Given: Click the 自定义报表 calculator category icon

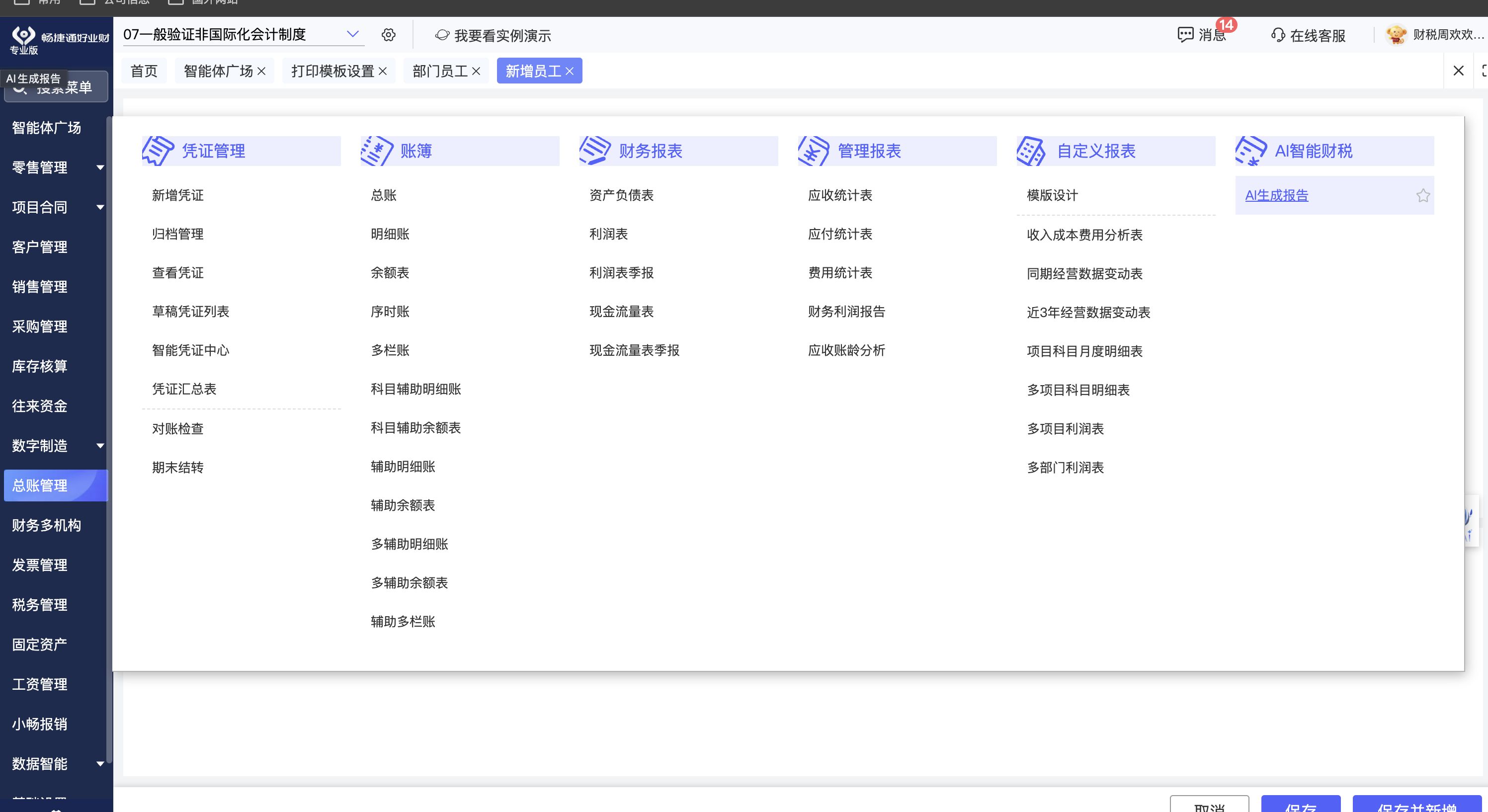Looking at the screenshot, I should pyautogui.click(x=1031, y=151).
